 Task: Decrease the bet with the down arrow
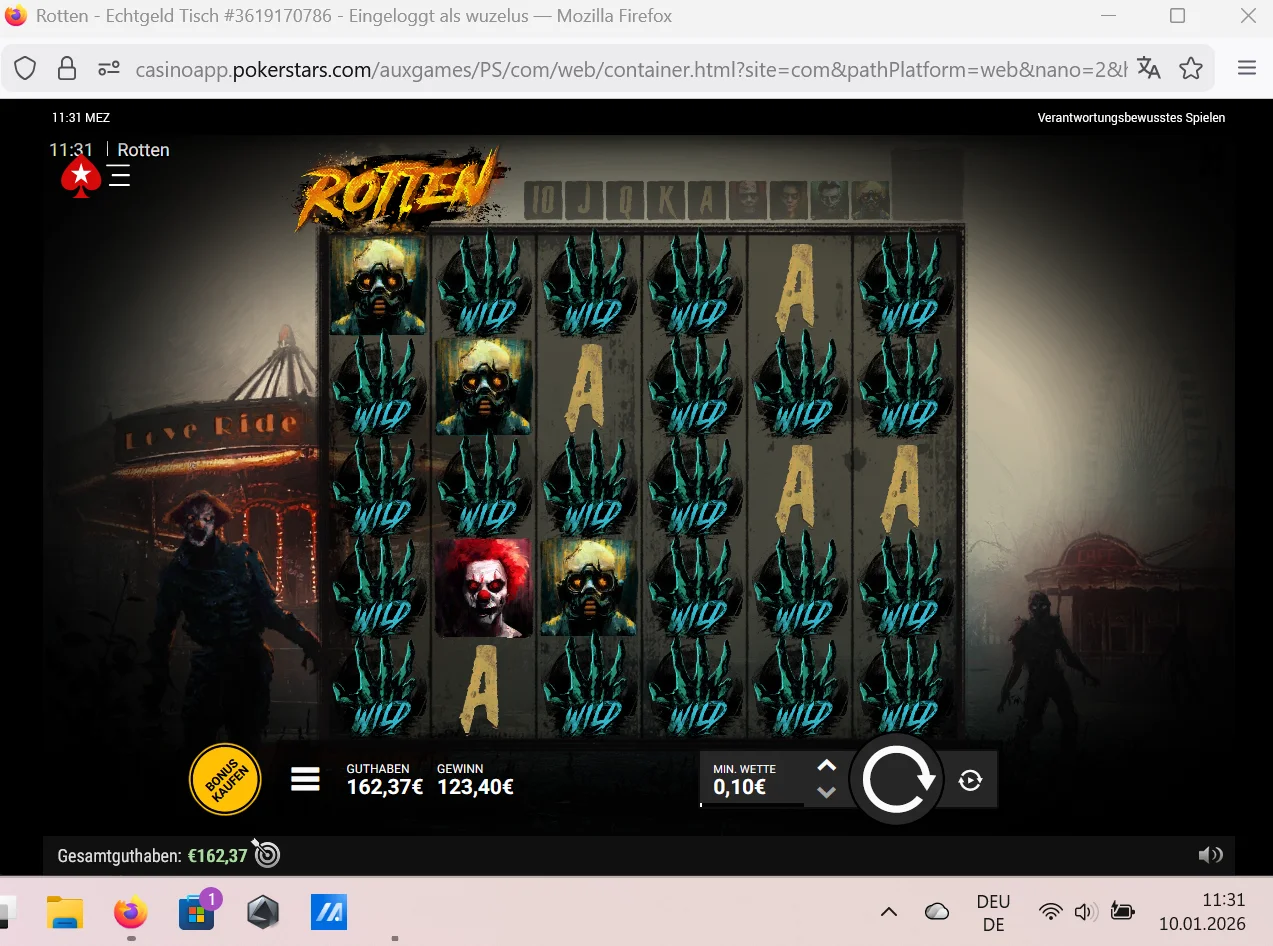click(x=826, y=792)
